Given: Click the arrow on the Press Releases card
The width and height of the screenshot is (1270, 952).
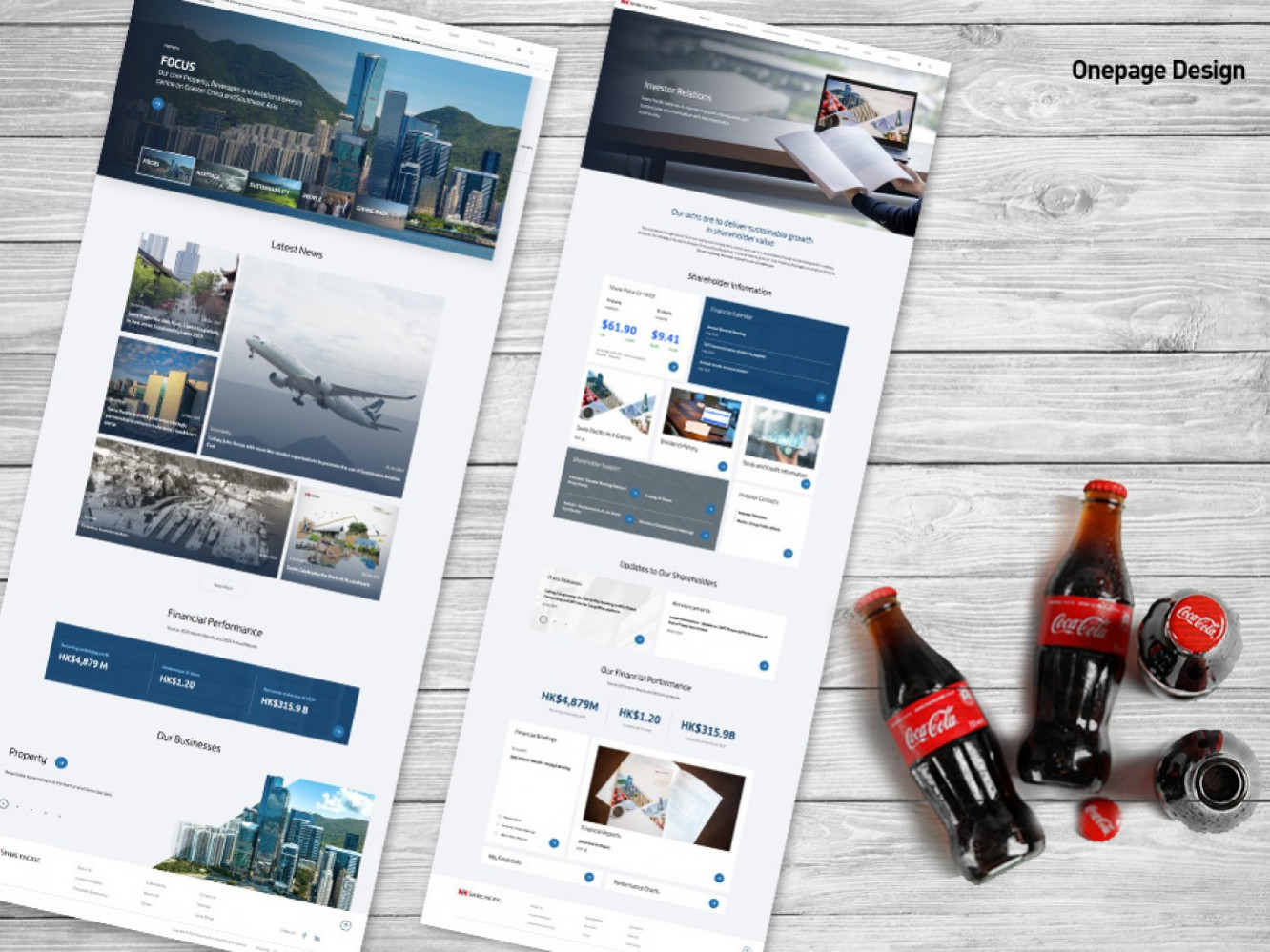Looking at the screenshot, I should click(x=640, y=639).
